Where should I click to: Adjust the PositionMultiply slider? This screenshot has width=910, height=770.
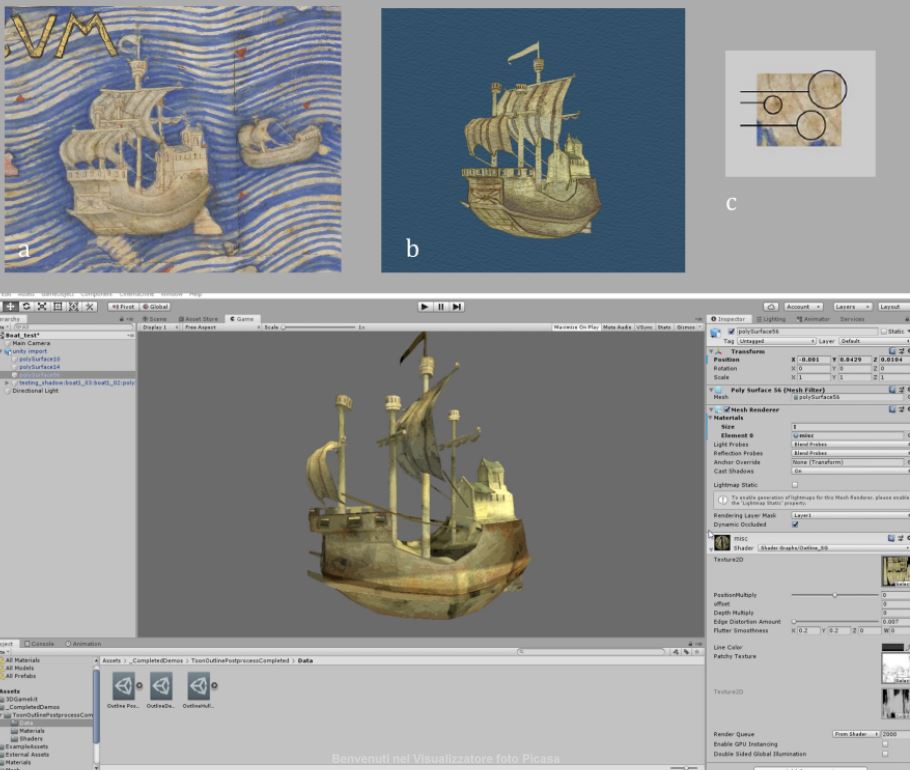(835, 595)
